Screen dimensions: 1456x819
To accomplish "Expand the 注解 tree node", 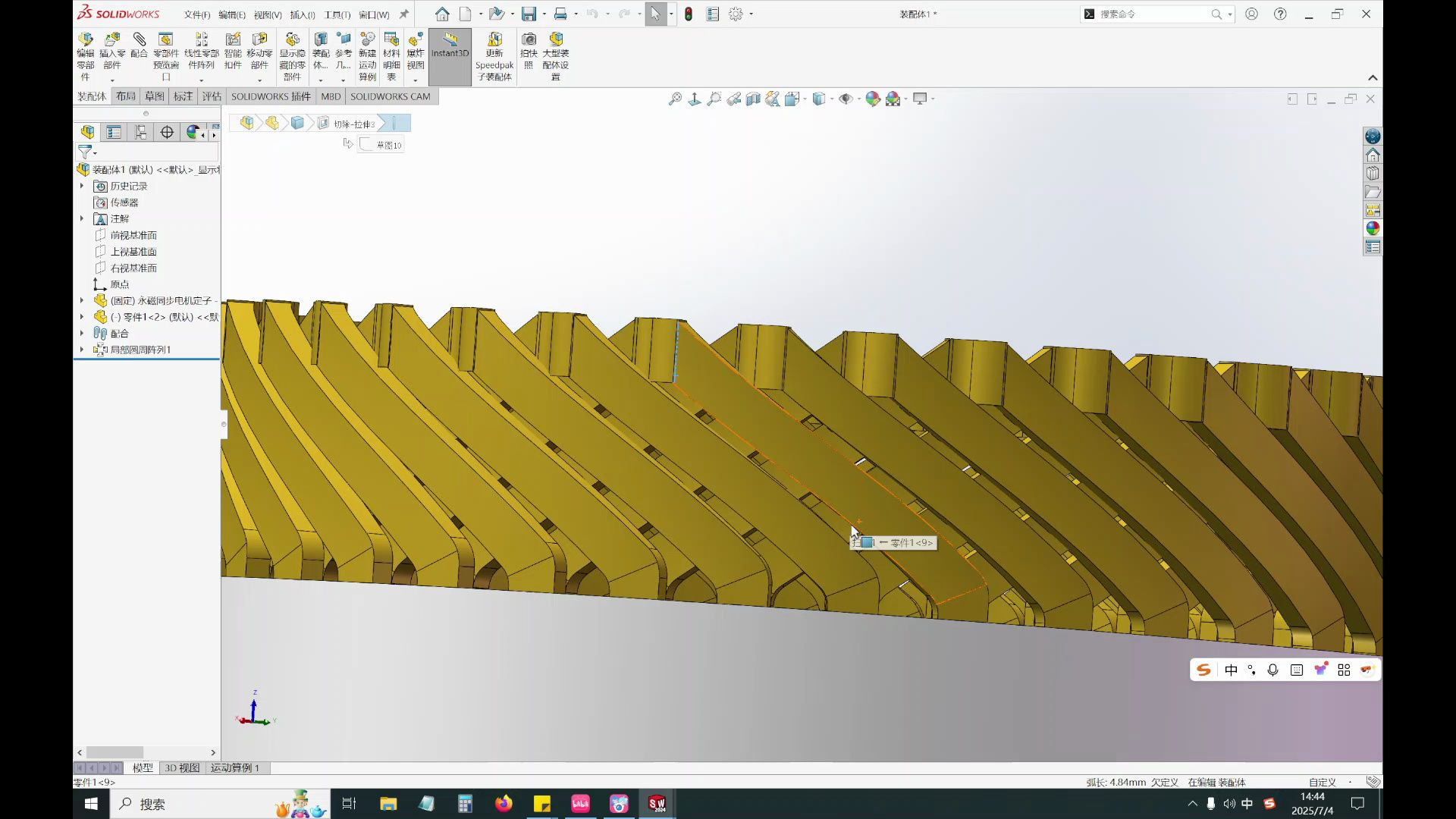I will 82,218.
